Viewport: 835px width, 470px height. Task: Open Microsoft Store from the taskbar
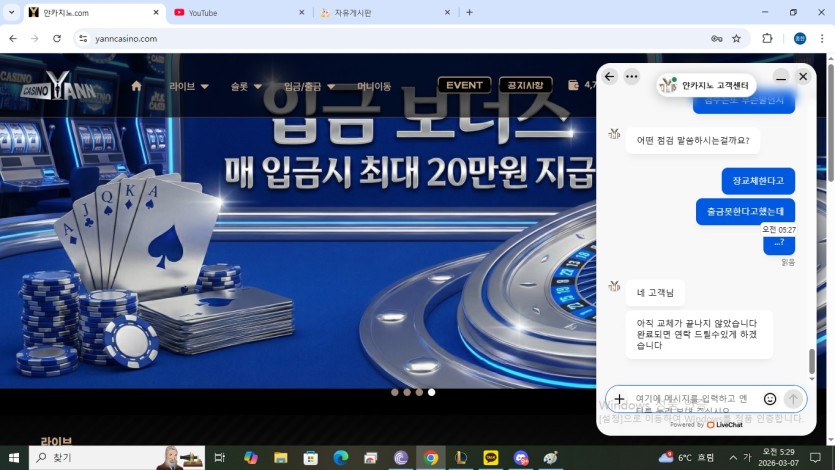click(310, 458)
